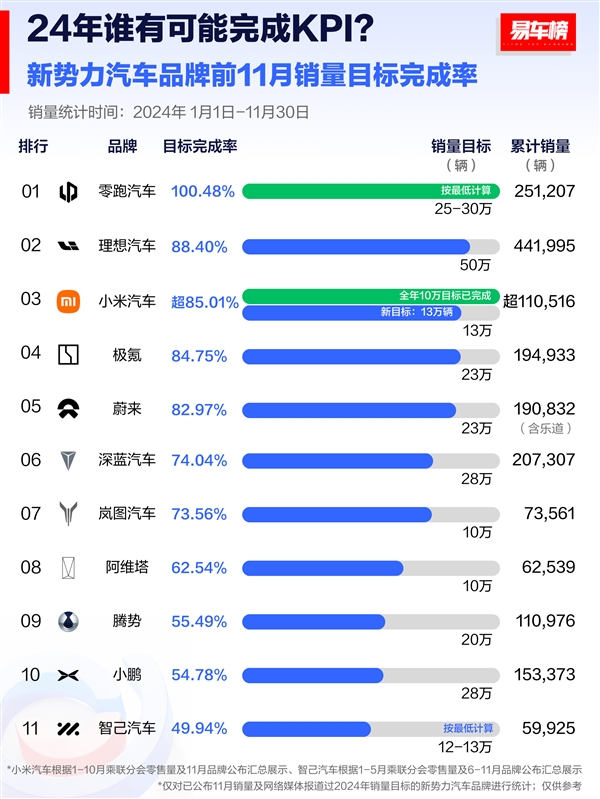Click the 累计销量 column header
Viewport: 600px width, 799px height.
pyautogui.click(x=543, y=146)
